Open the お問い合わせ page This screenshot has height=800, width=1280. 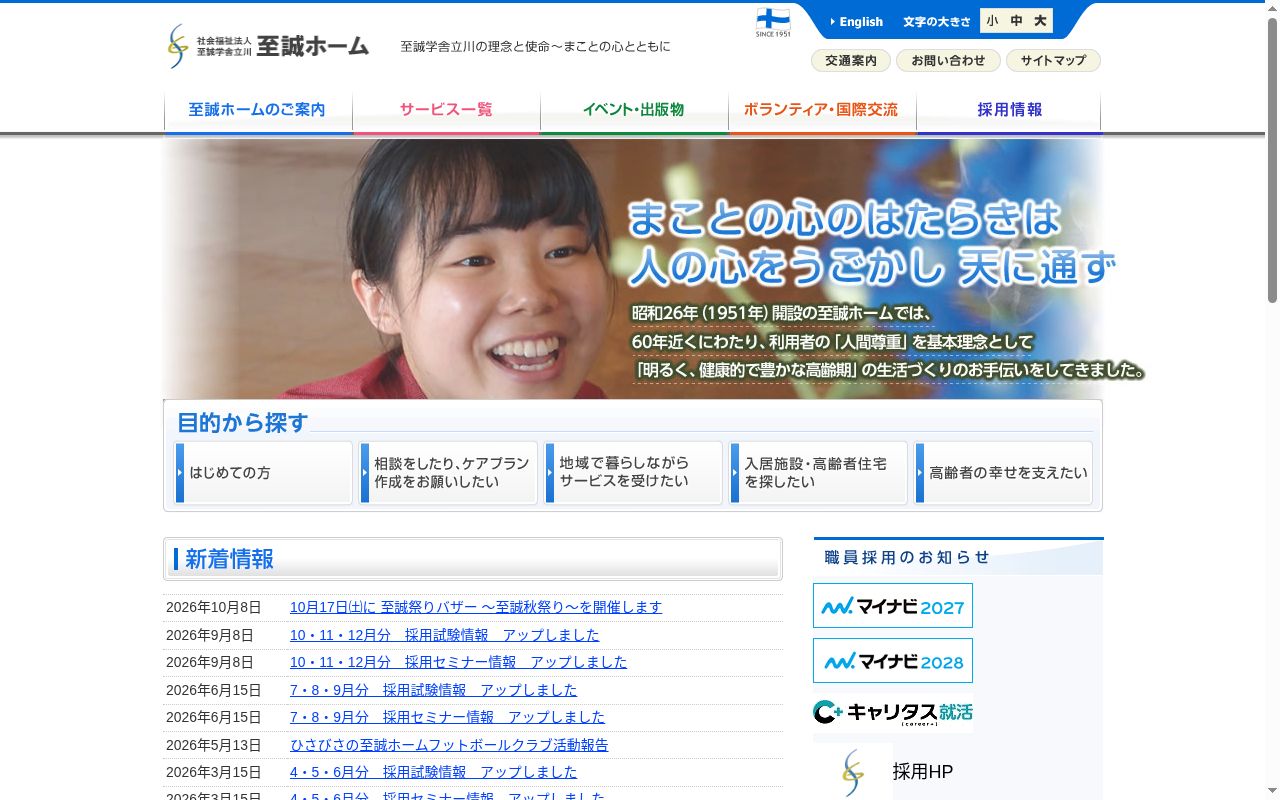948,61
